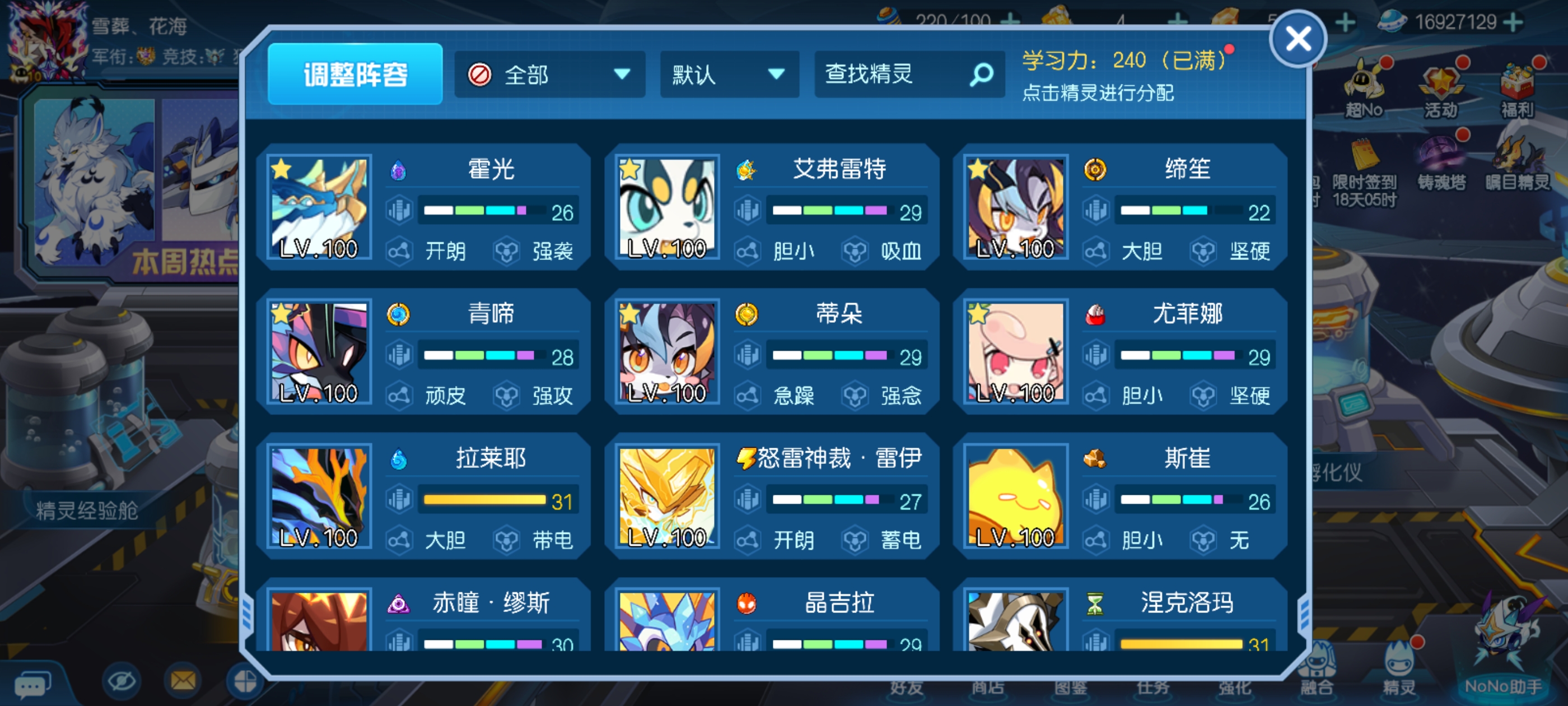
Task: Open the 超No icon
Action: click(x=1364, y=89)
